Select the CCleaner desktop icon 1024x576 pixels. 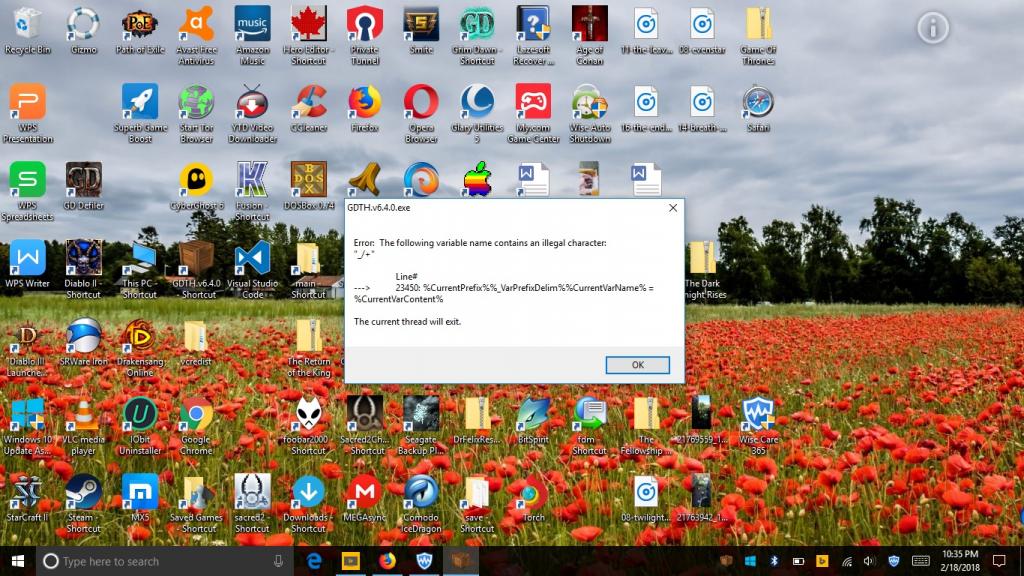(308, 102)
